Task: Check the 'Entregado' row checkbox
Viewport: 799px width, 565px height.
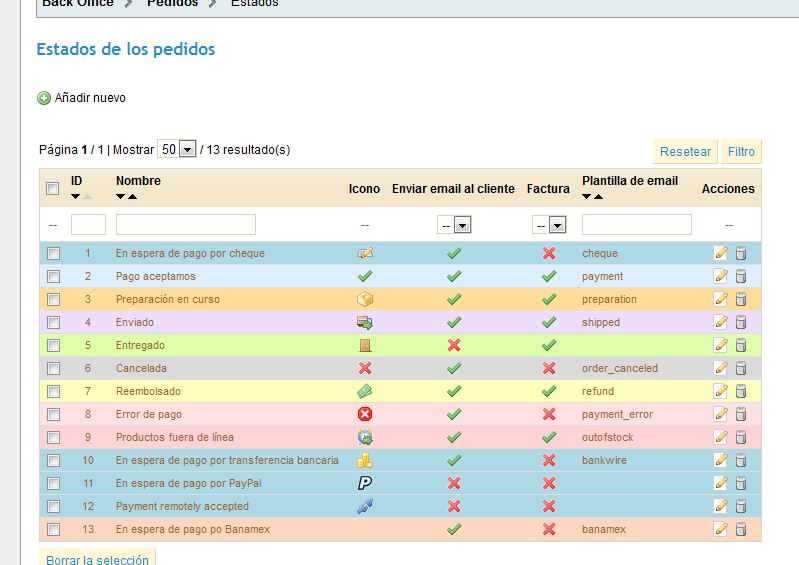Action: coord(54,345)
